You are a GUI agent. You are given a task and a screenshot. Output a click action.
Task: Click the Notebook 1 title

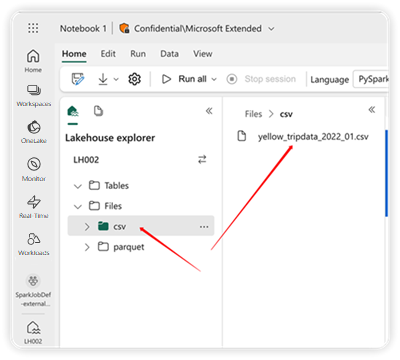83,29
